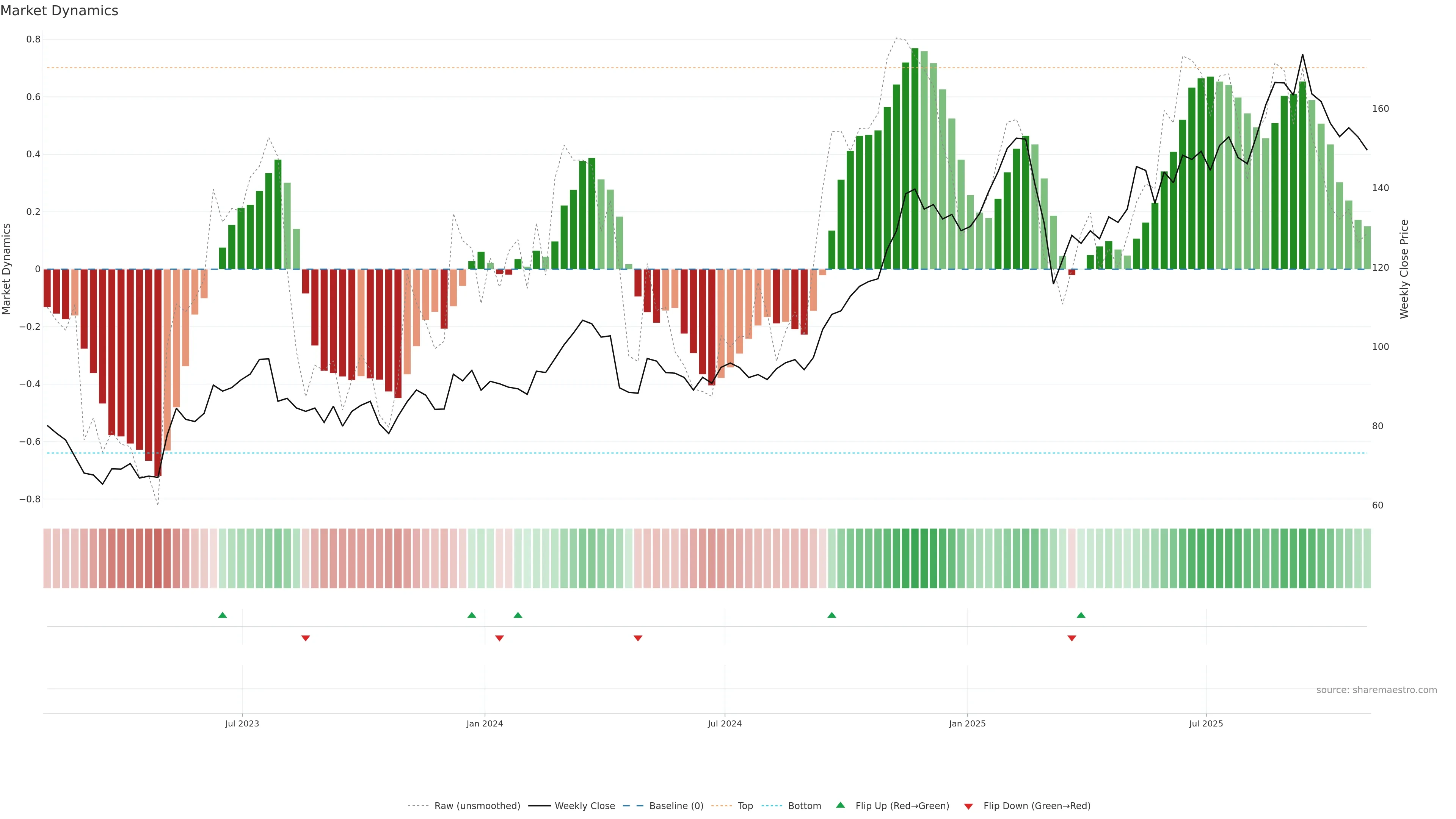Toggle the Weekly Close legend entry
The image size is (1456, 819).
584,806
